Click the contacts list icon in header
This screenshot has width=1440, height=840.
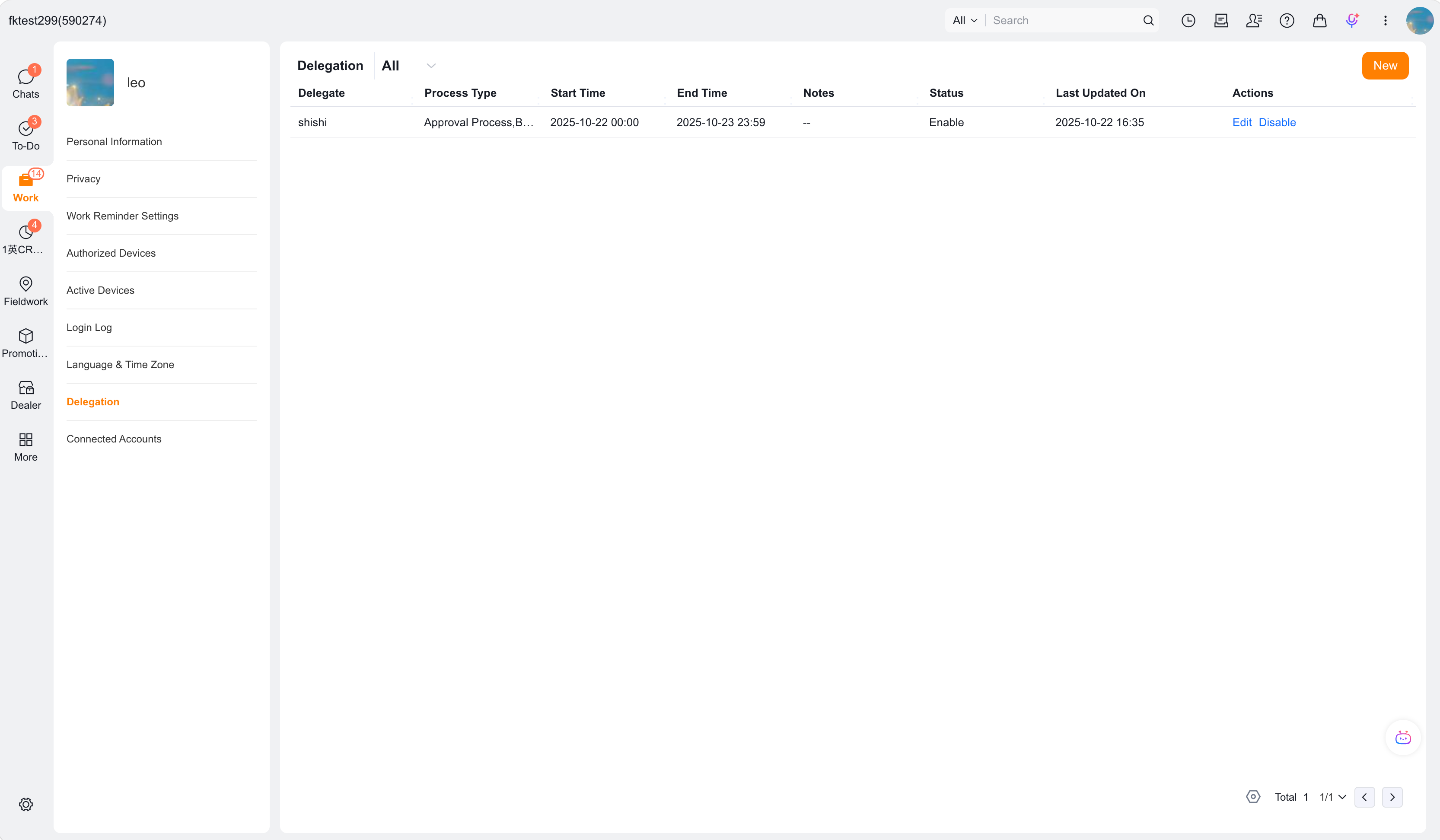point(1254,21)
